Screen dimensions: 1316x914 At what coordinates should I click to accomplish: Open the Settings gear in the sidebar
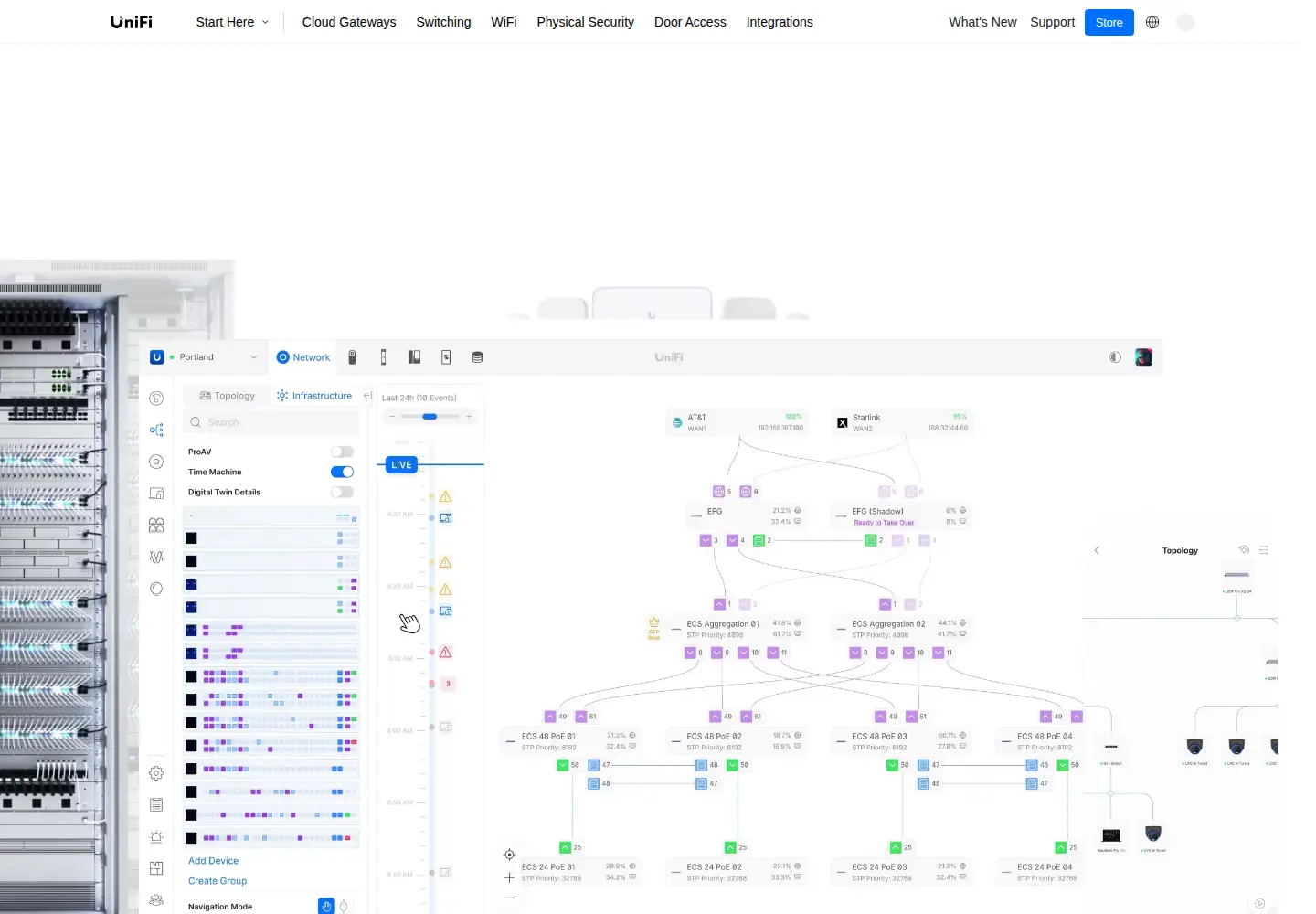pyautogui.click(x=156, y=773)
